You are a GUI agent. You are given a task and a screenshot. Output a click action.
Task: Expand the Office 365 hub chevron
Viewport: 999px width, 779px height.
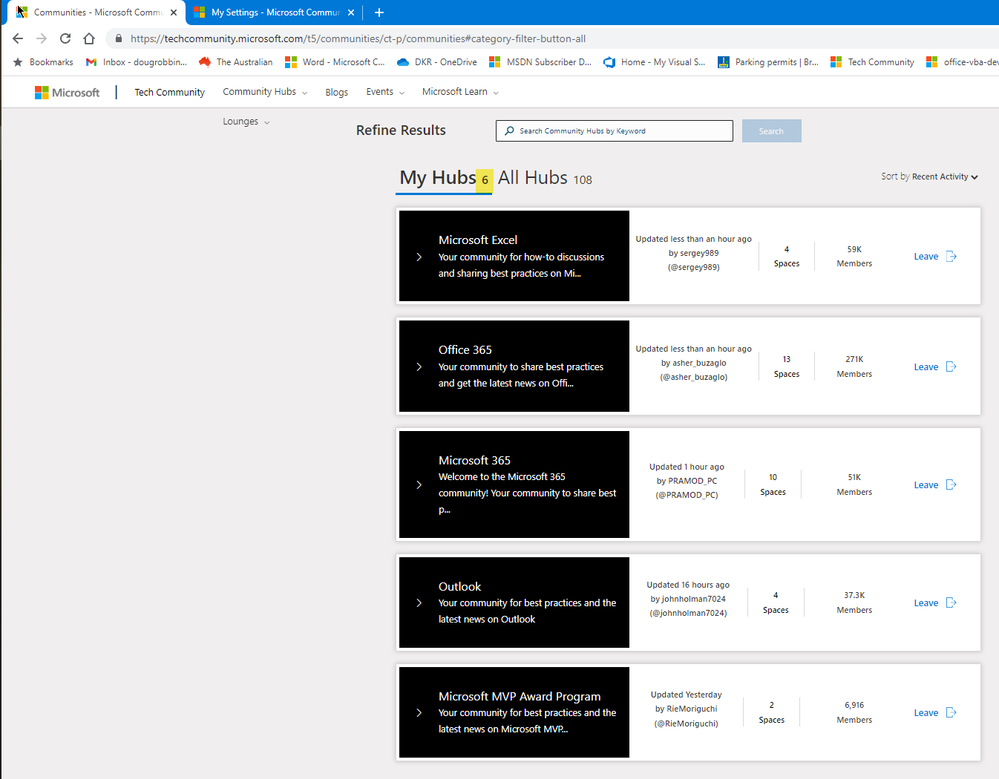419,367
